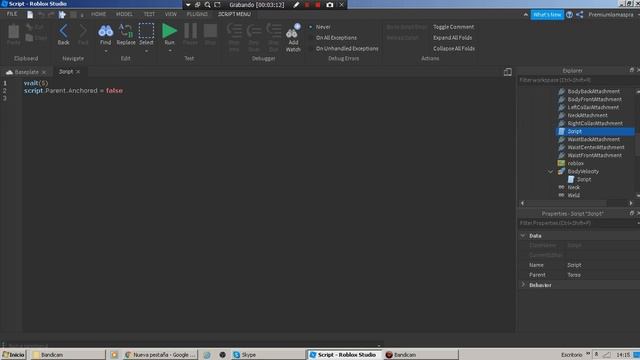Viewport: 640px width, 360px height.
Task: Open the dropdown arrow under Find
Action: pos(106,51)
